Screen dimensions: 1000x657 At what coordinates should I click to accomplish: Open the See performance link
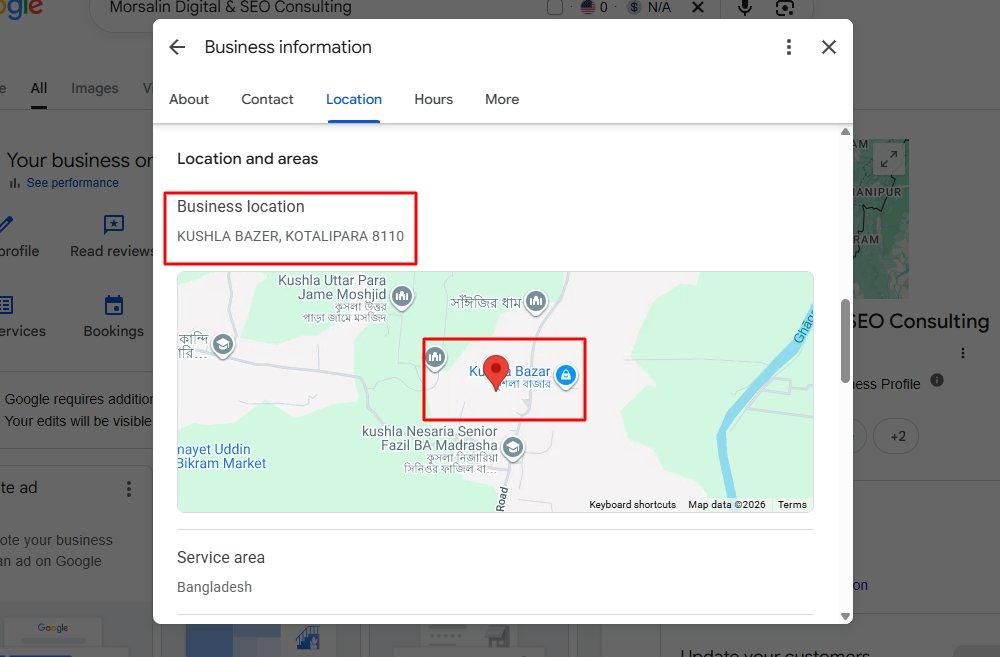point(73,182)
